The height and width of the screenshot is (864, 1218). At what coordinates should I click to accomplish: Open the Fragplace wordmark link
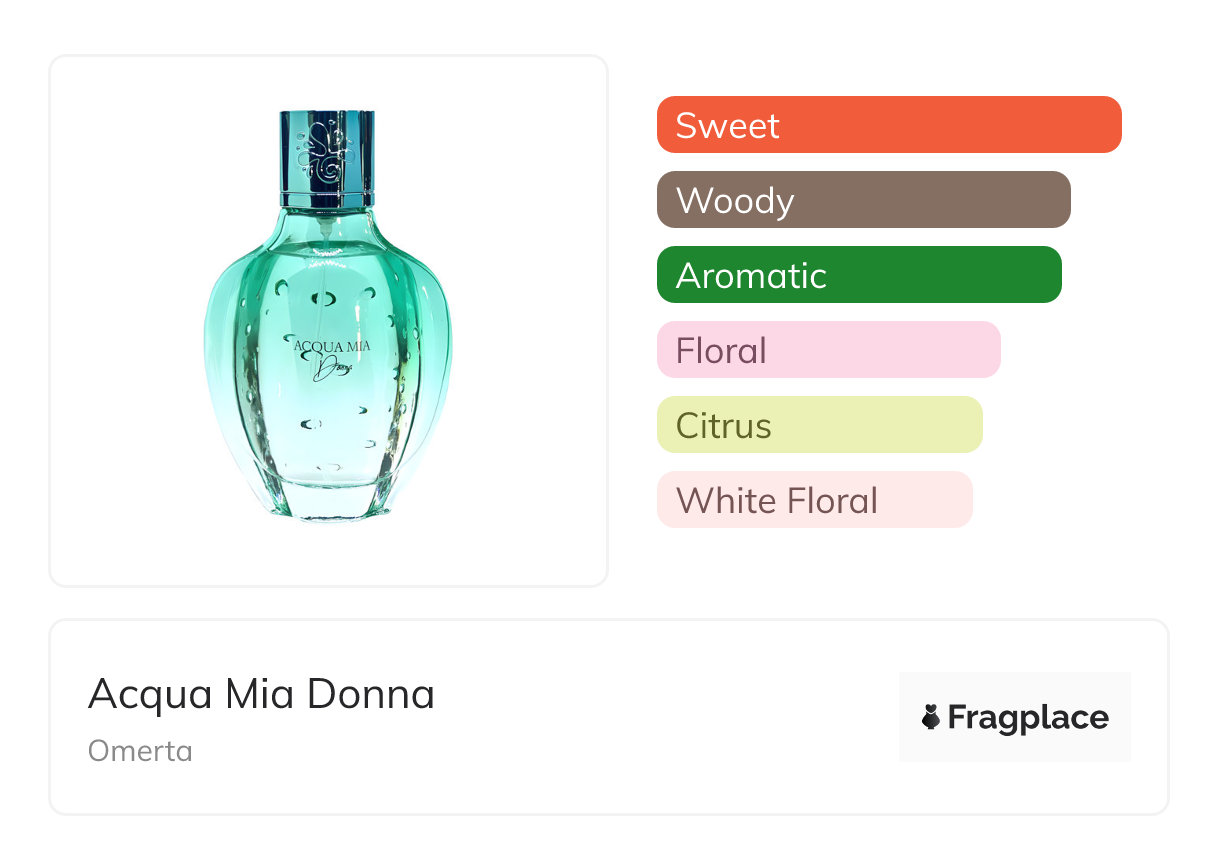[x=1028, y=717]
